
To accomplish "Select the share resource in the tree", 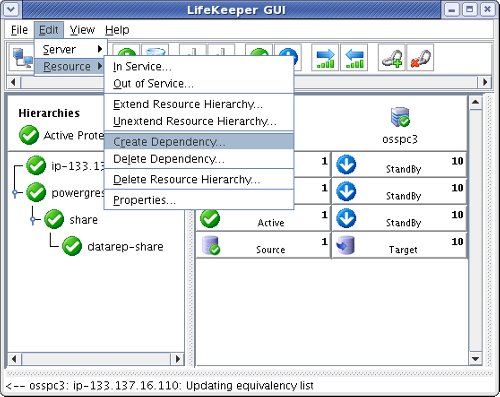I will point(83,220).
